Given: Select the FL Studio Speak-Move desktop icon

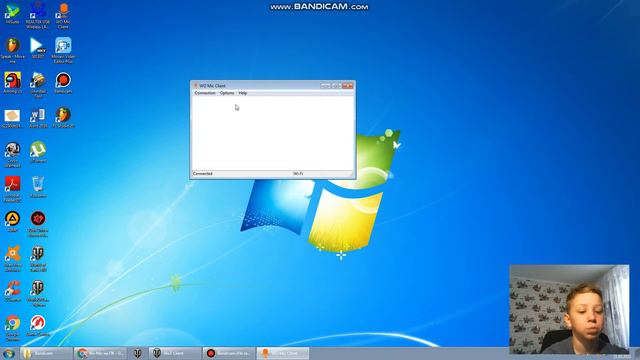Looking at the screenshot, I should (12, 50).
